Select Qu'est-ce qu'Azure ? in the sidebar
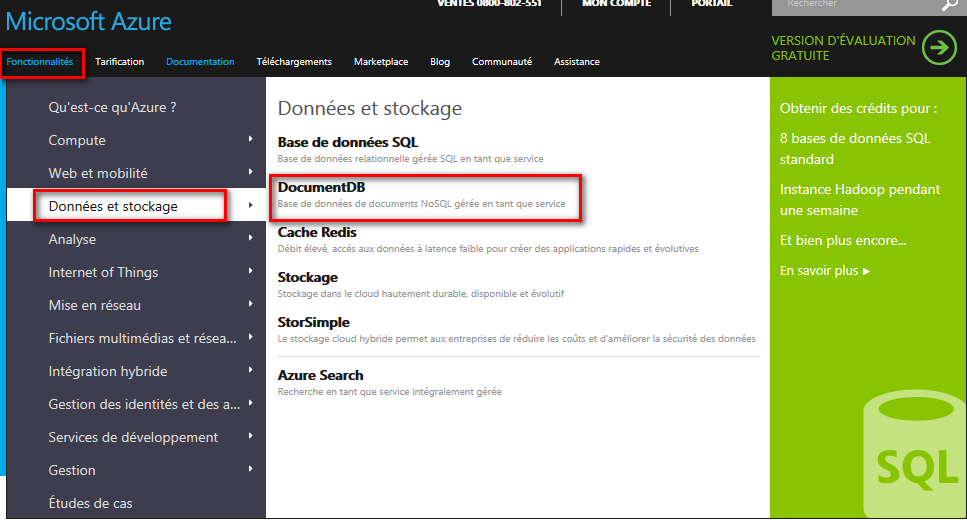Viewport: 967px width, 520px height. tap(113, 107)
